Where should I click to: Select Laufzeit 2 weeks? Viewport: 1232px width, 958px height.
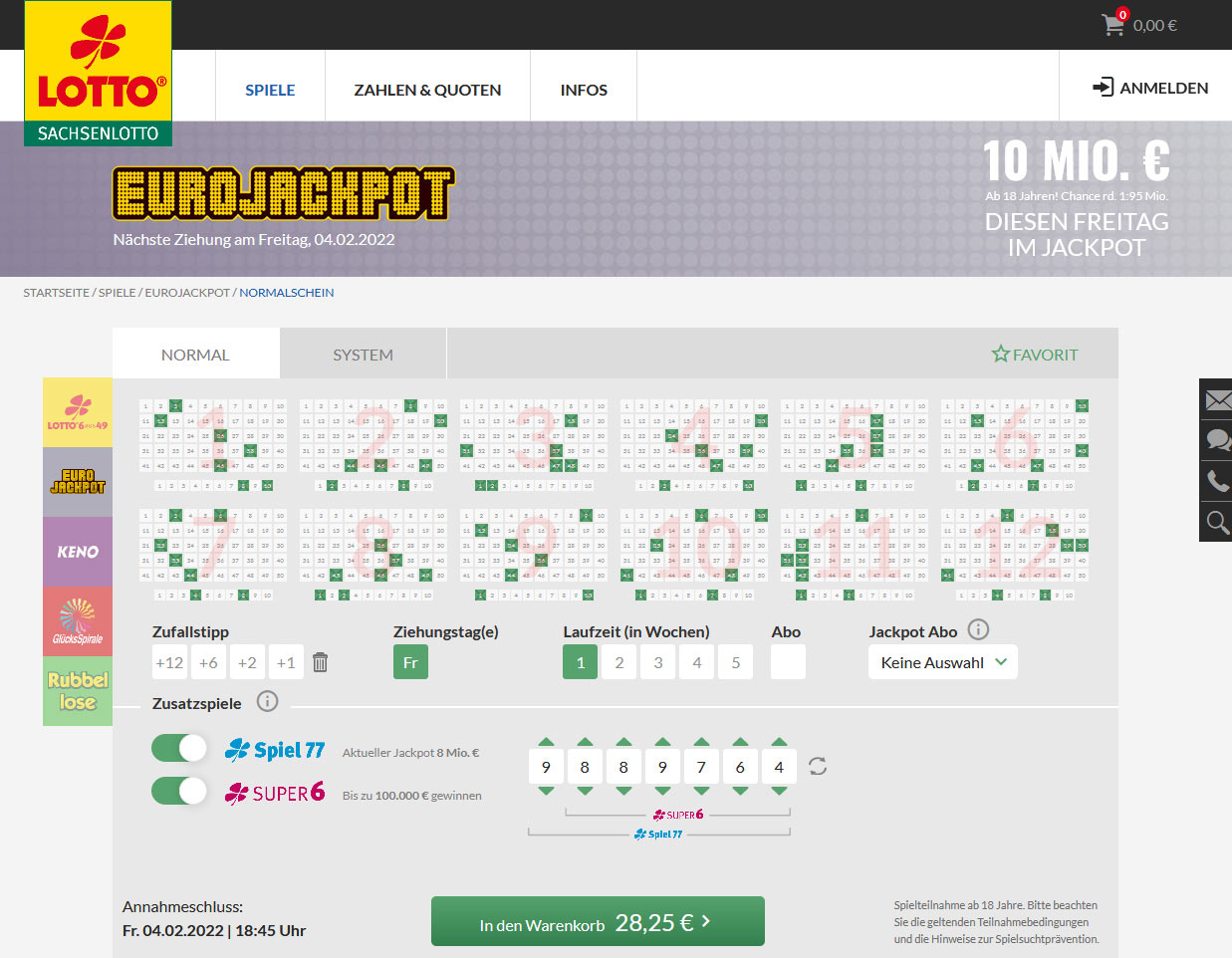(x=619, y=662)
